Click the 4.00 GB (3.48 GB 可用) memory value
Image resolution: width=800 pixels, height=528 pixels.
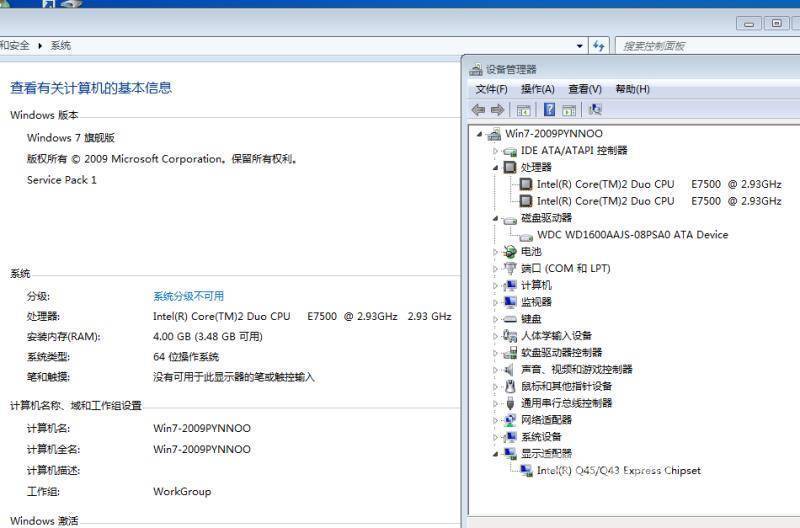208,337
